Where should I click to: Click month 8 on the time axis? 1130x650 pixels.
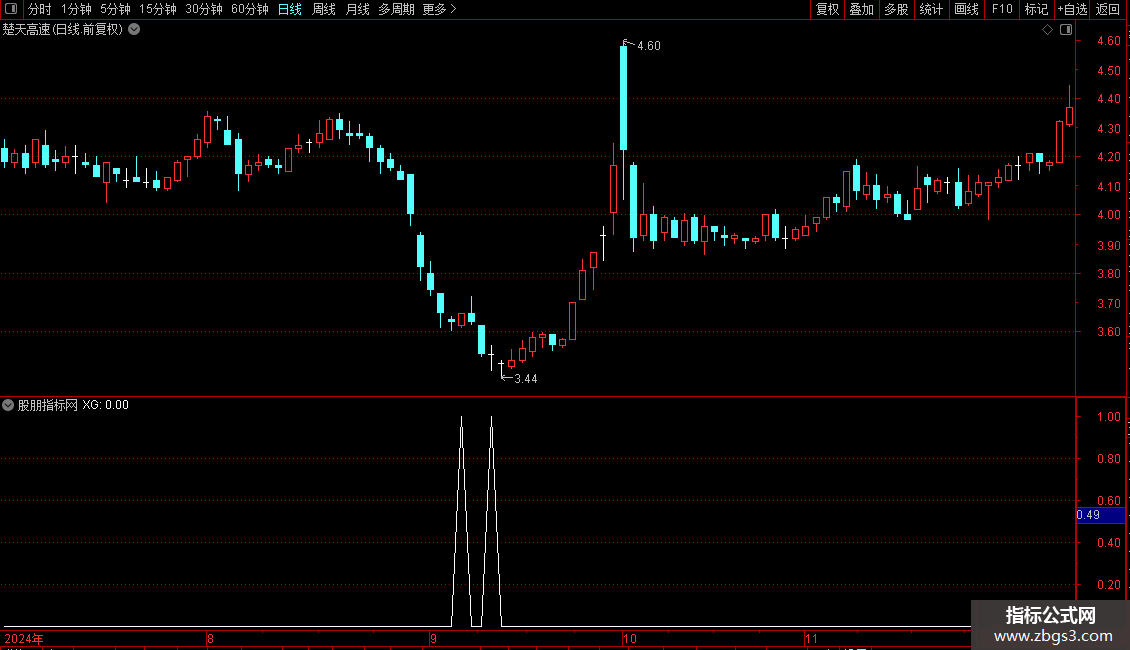coord(210,638)
